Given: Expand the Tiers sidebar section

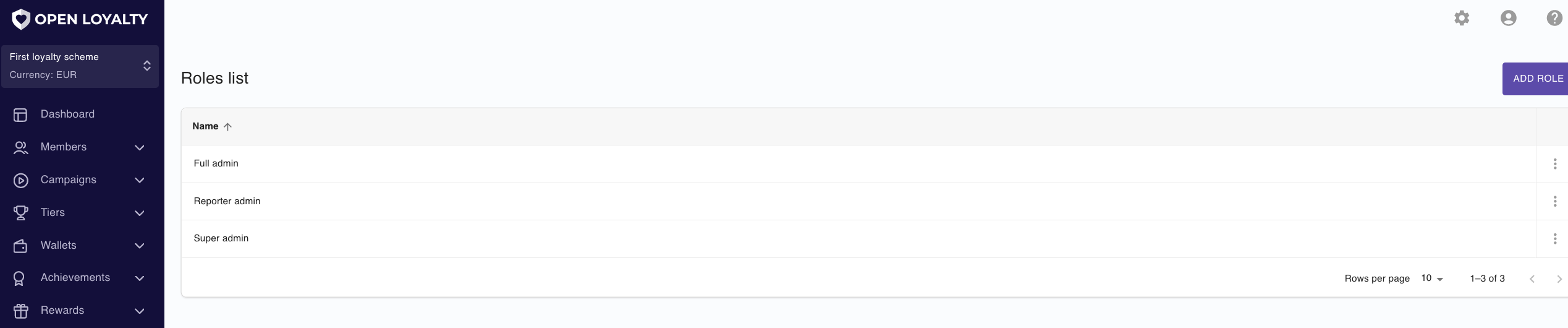Looking at the screenshot, I should pyautogui.click(x=79, y=212).
